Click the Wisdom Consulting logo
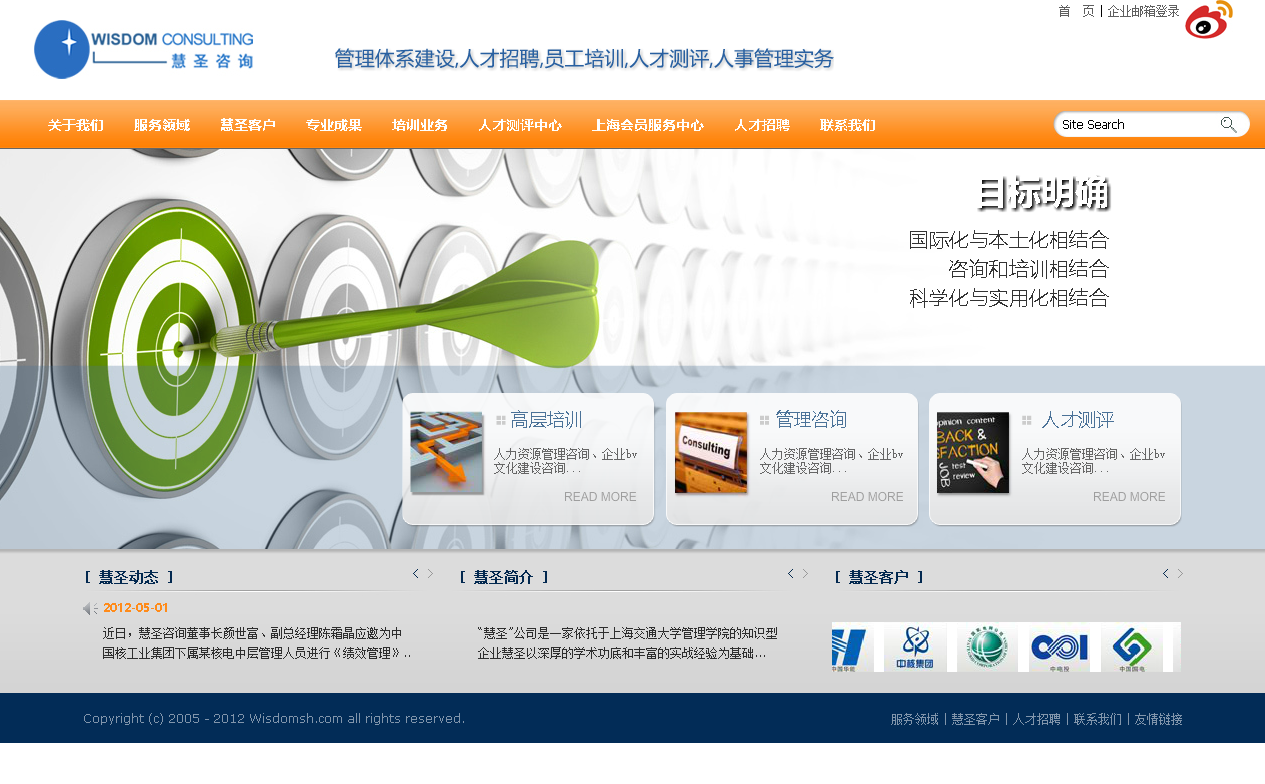The width and height of the screenshot is (1265, 784). point(144,49)
